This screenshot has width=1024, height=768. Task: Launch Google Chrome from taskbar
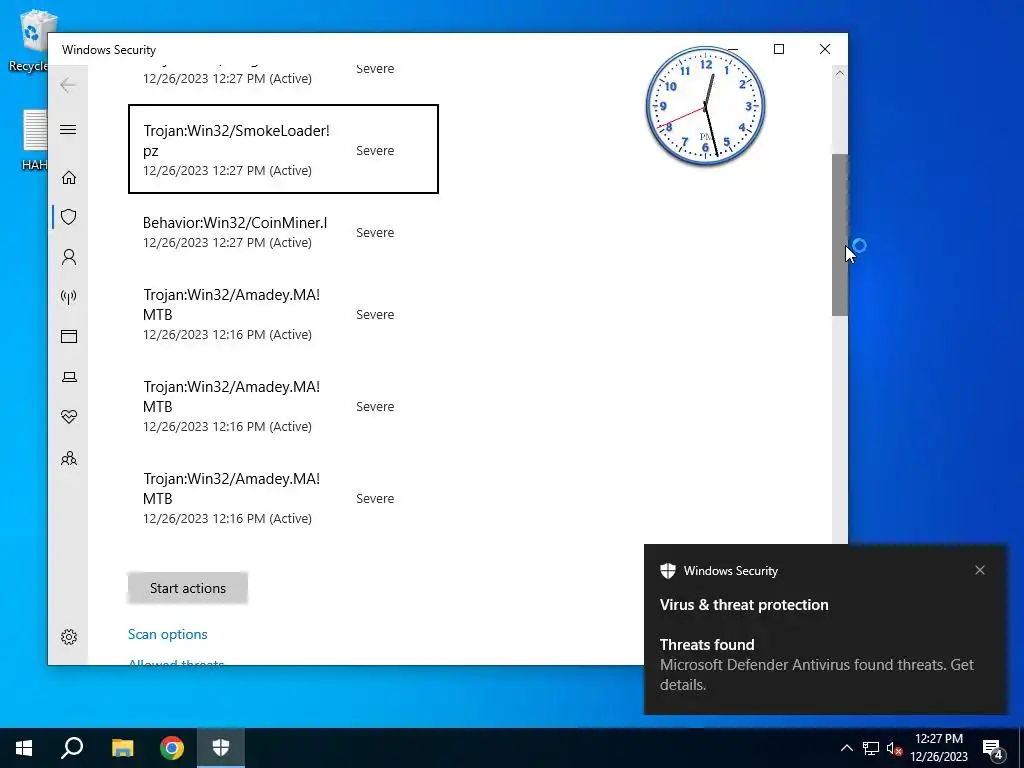click(172, 748)
